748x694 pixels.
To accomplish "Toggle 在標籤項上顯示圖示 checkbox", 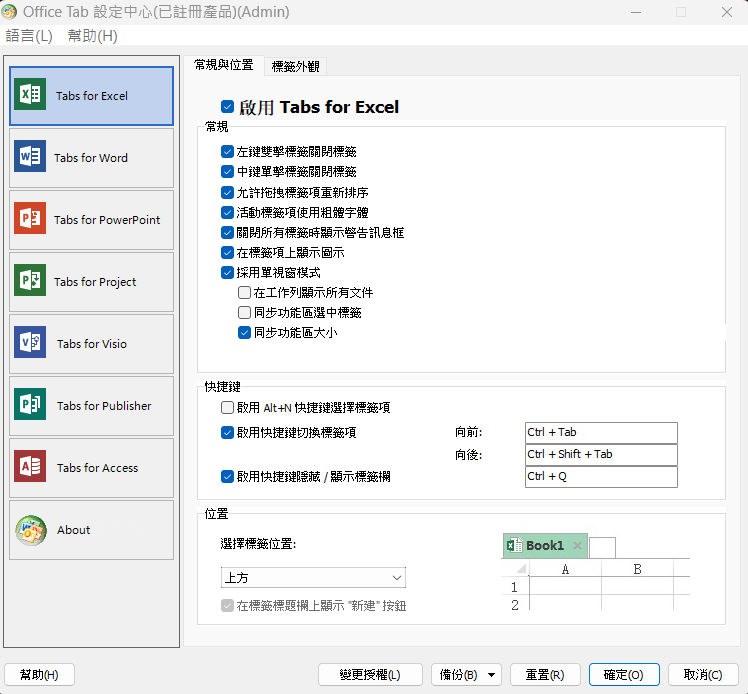I will coord(227,252).
